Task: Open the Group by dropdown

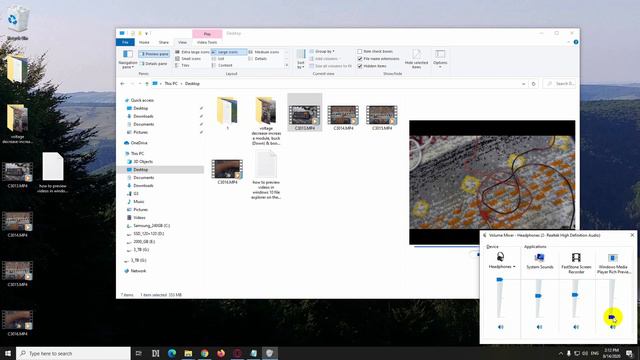Action: click(322, 51)
